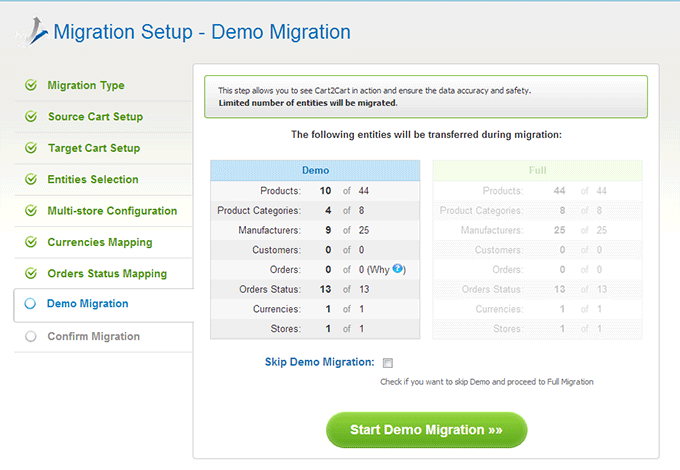Open the Migration Type step
680x470 pixels.
tap(86, 85)
